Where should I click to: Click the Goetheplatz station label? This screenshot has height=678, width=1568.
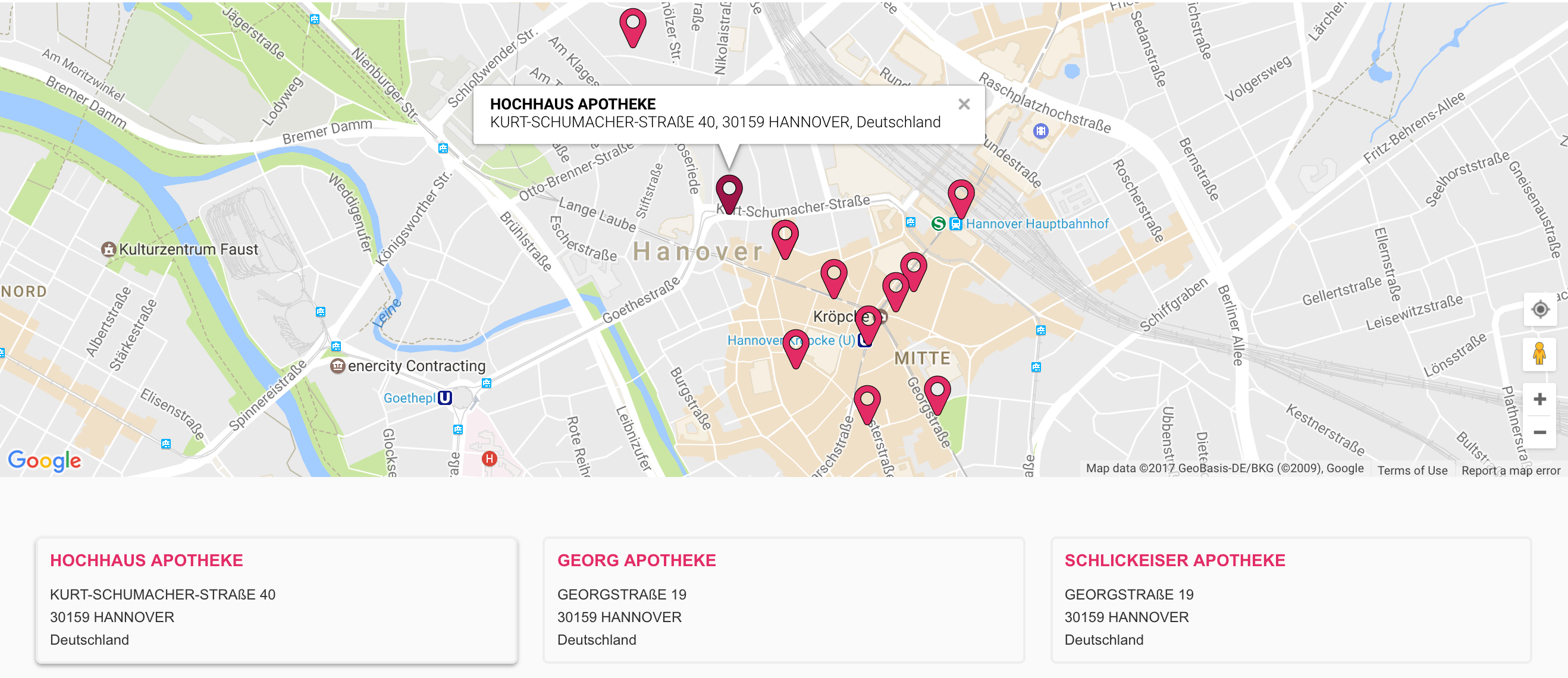point(410,397)
